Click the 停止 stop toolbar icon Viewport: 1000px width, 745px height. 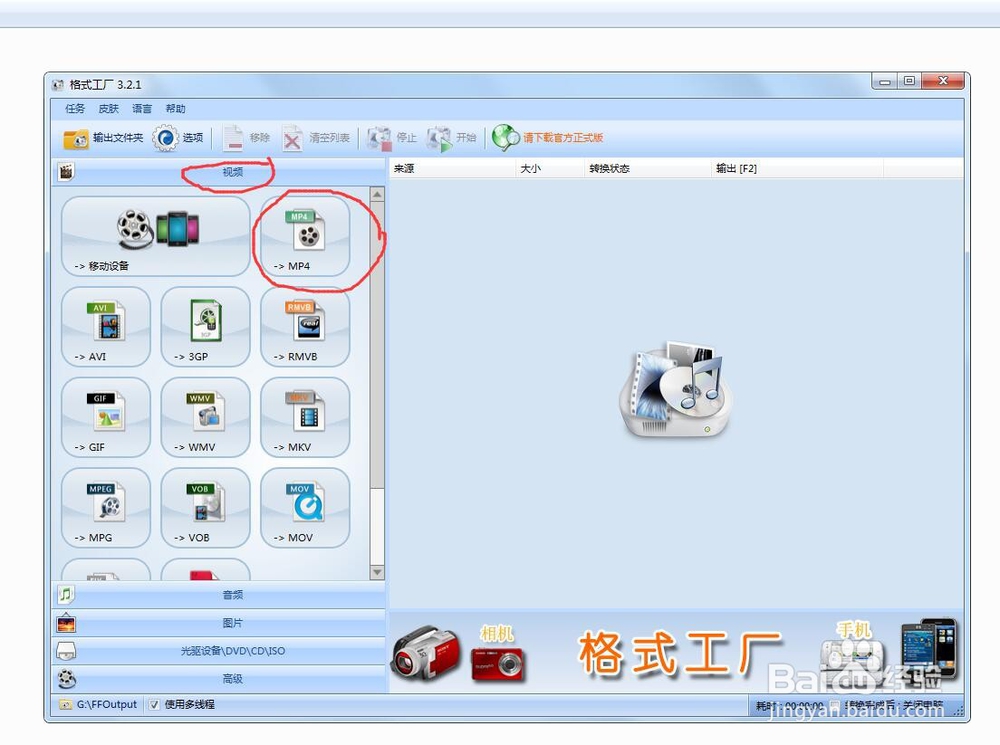point(379,138)
